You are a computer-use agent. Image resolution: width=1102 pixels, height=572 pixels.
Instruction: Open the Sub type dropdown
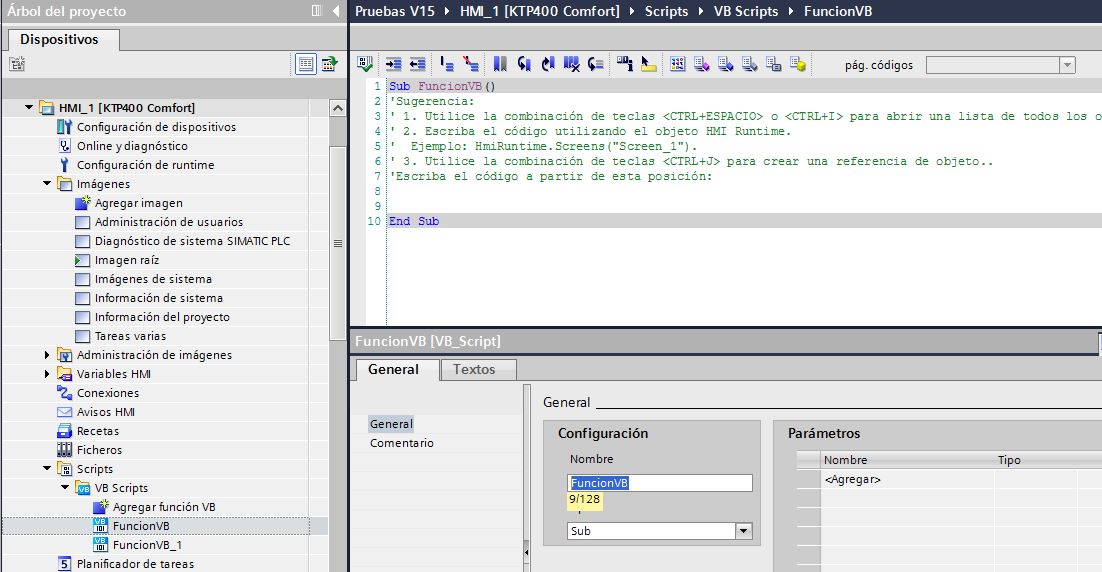pyautogui.click(x=744, y=531)
